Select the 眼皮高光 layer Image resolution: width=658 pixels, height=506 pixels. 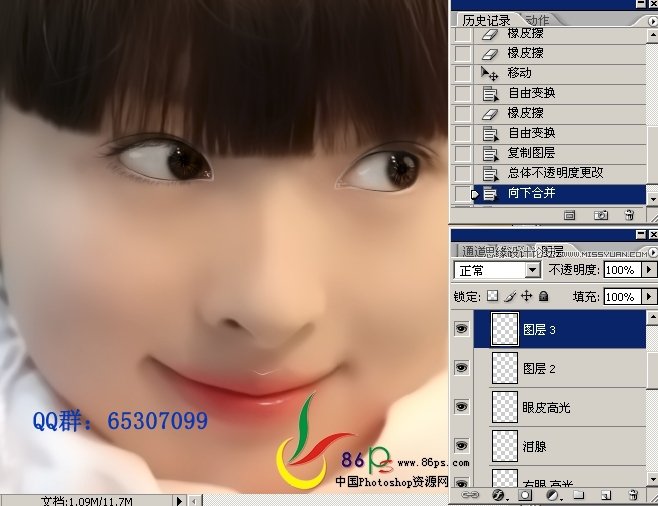(x=560, y=407)
